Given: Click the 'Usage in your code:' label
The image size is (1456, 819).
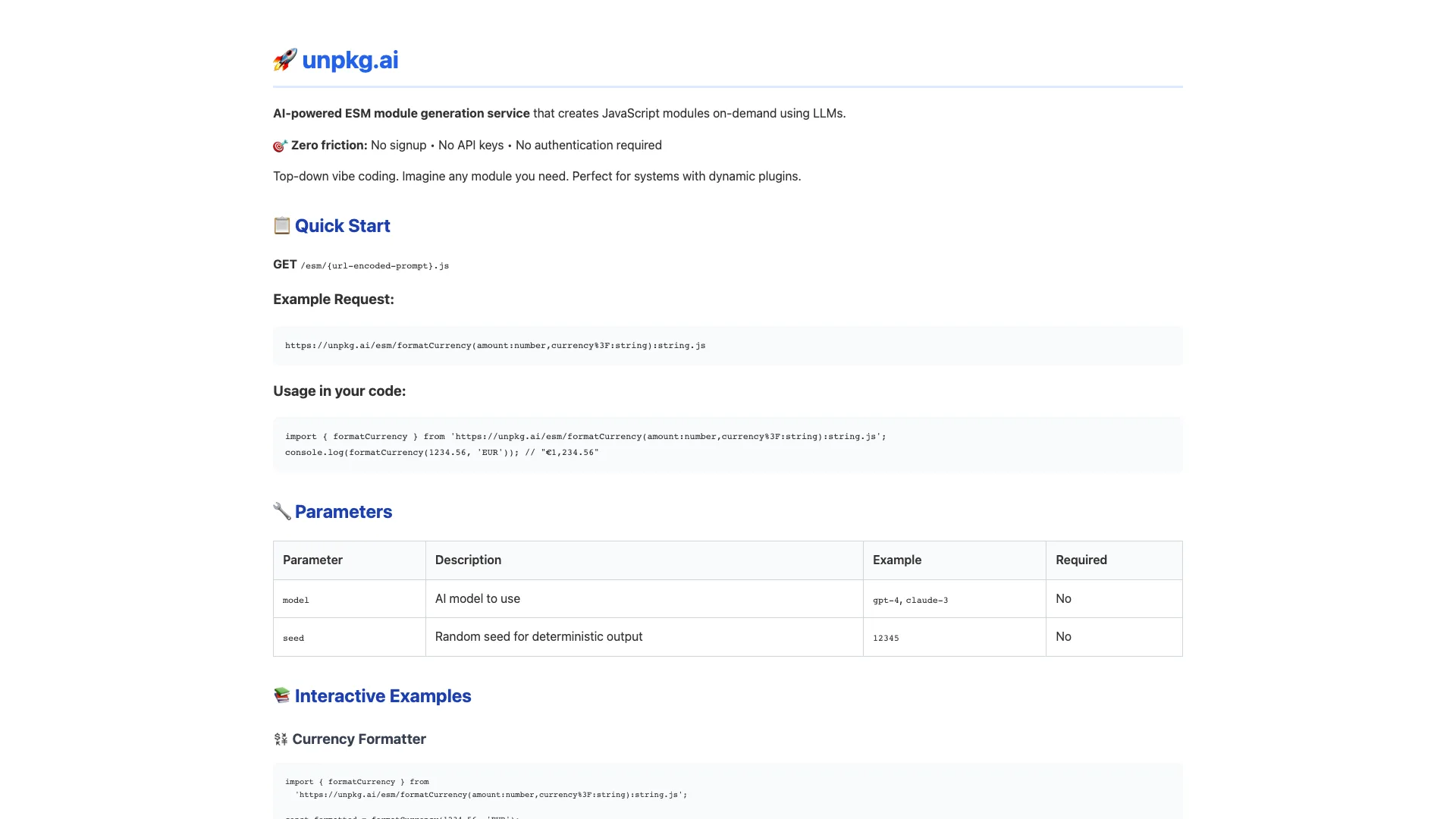Looking at the screenshot, I should pyautogui.click(x=340, y=391).
